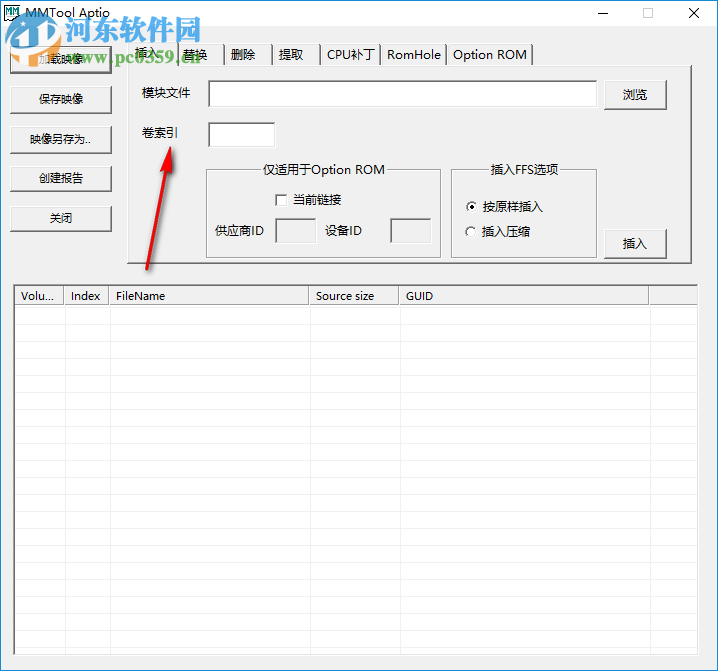The height and width of the screenshot is (671, 718).
Task: Click the 映像另存为.. button
Action: coord(61,139)
